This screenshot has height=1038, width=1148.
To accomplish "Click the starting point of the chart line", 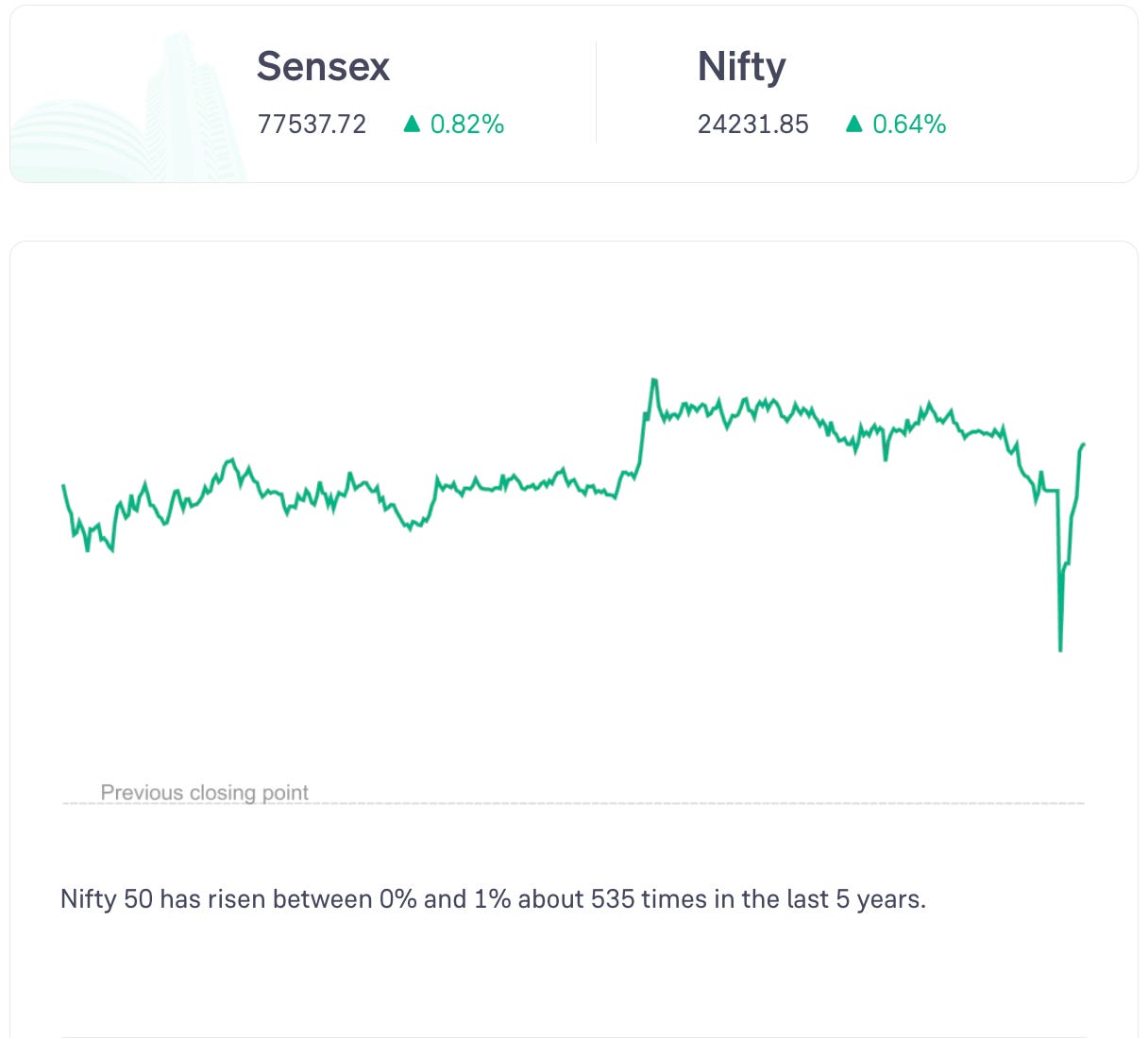I will (63, 486).
